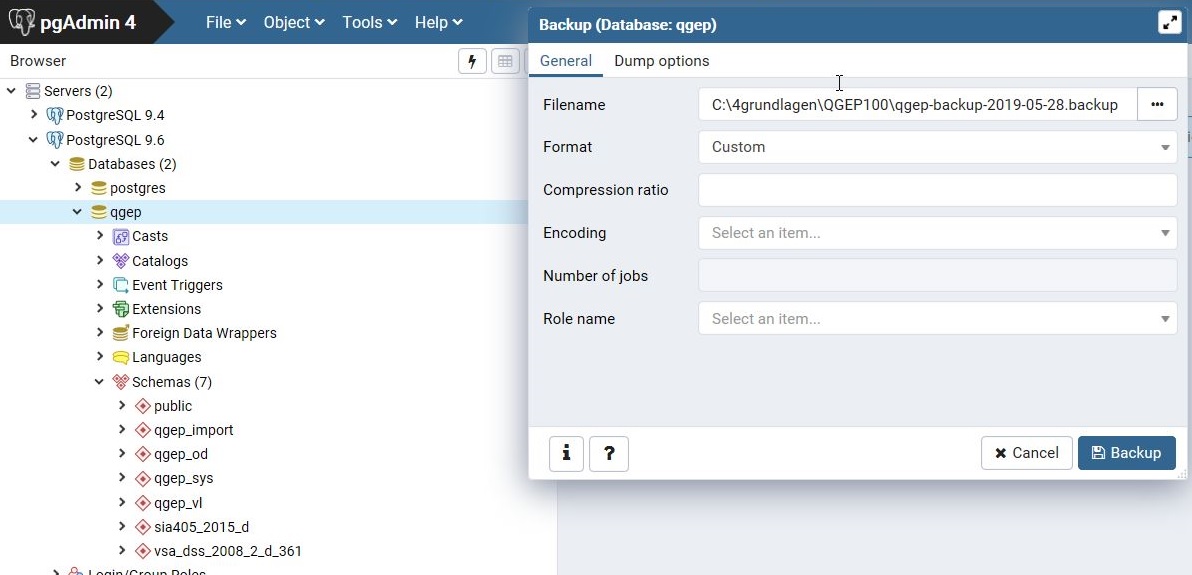
Task: Collapse the Schemas (7) node
Action: (x=100, y=381)
